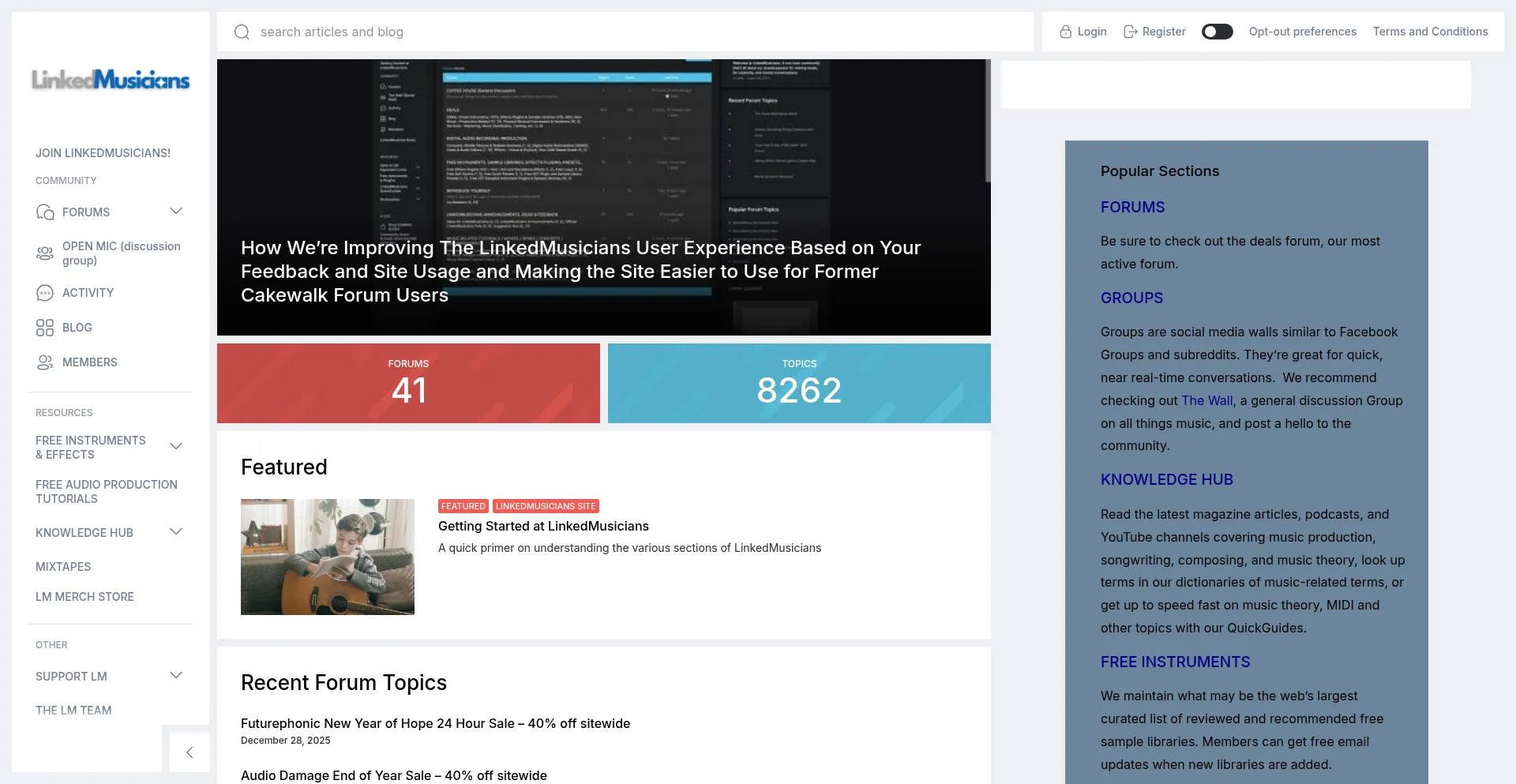
Task: Click the Blog grid icon
Action: (45, 328)
